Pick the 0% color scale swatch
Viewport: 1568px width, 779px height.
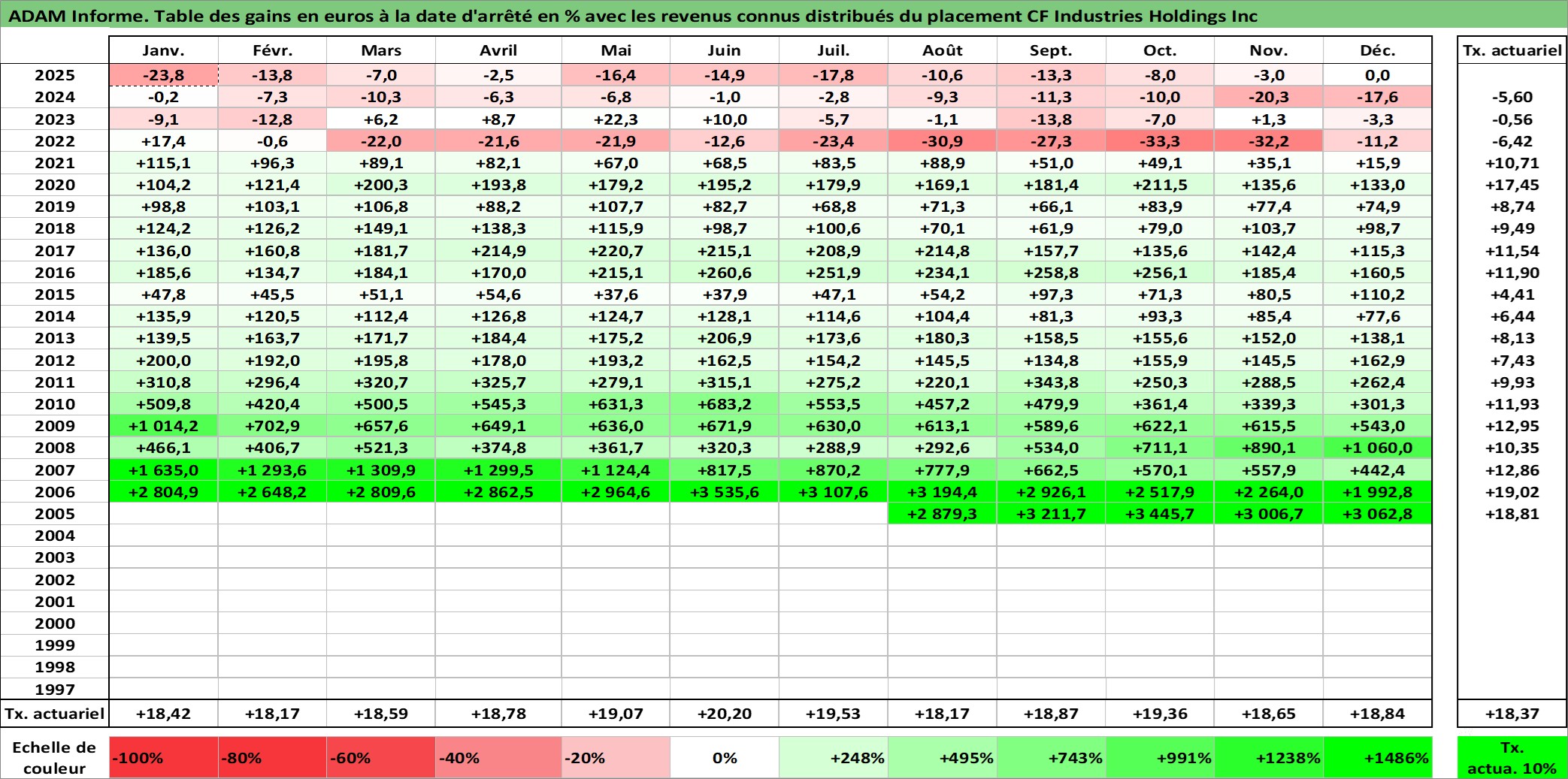tap(725, 758)
